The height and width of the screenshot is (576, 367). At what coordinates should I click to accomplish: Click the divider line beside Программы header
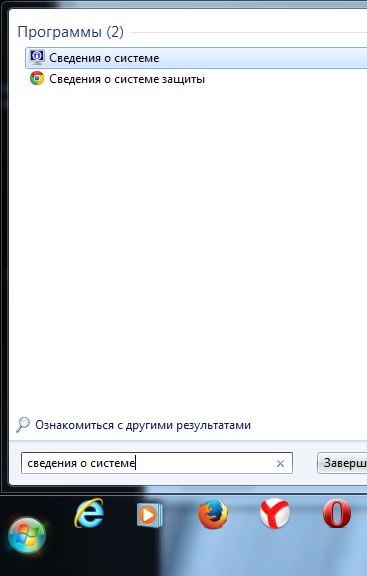(x=249, y=33)
